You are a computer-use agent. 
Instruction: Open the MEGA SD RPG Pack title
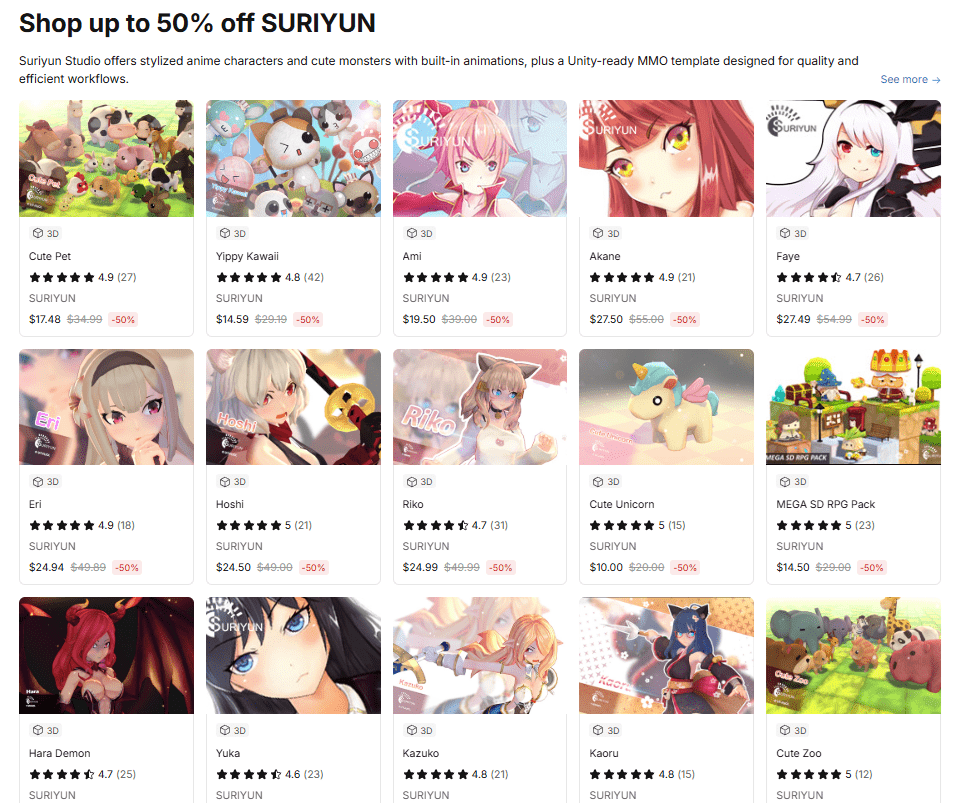pos(825,504)
